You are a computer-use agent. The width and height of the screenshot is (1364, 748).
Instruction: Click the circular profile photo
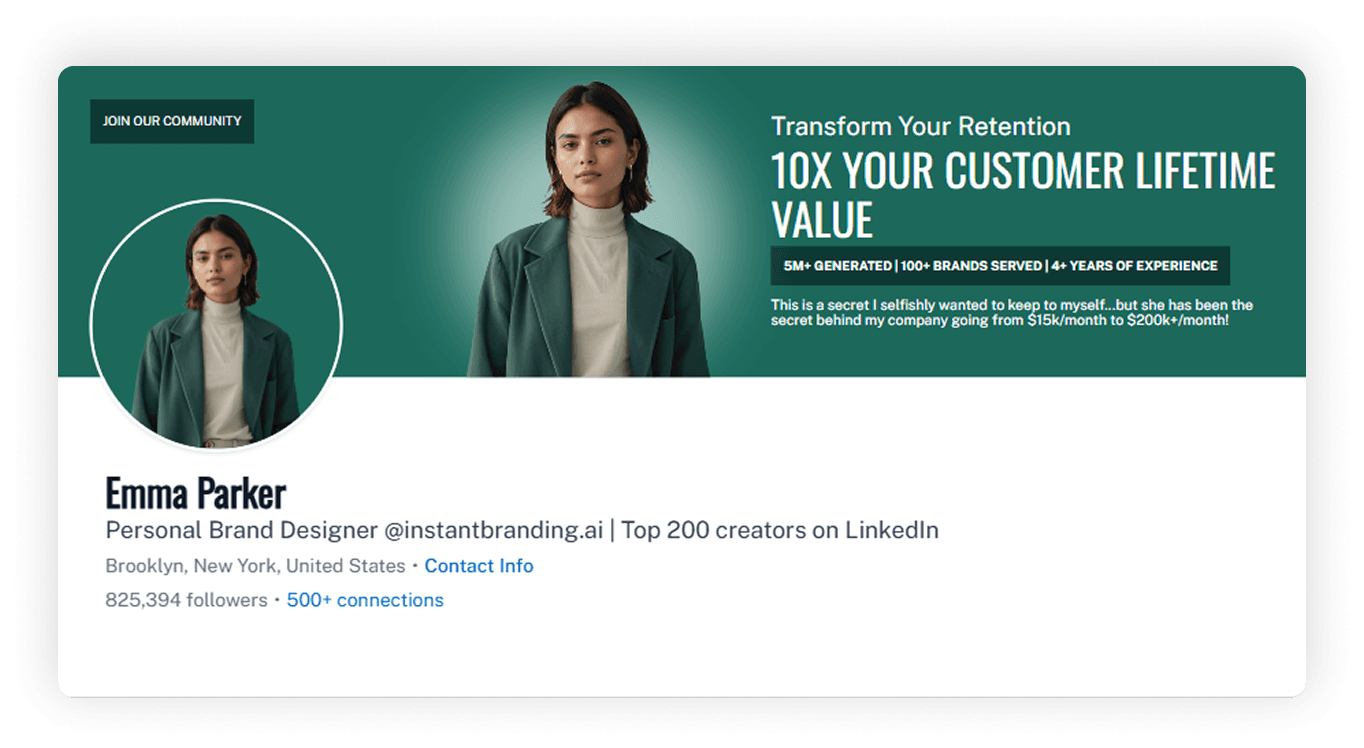(x=216, y=325)
